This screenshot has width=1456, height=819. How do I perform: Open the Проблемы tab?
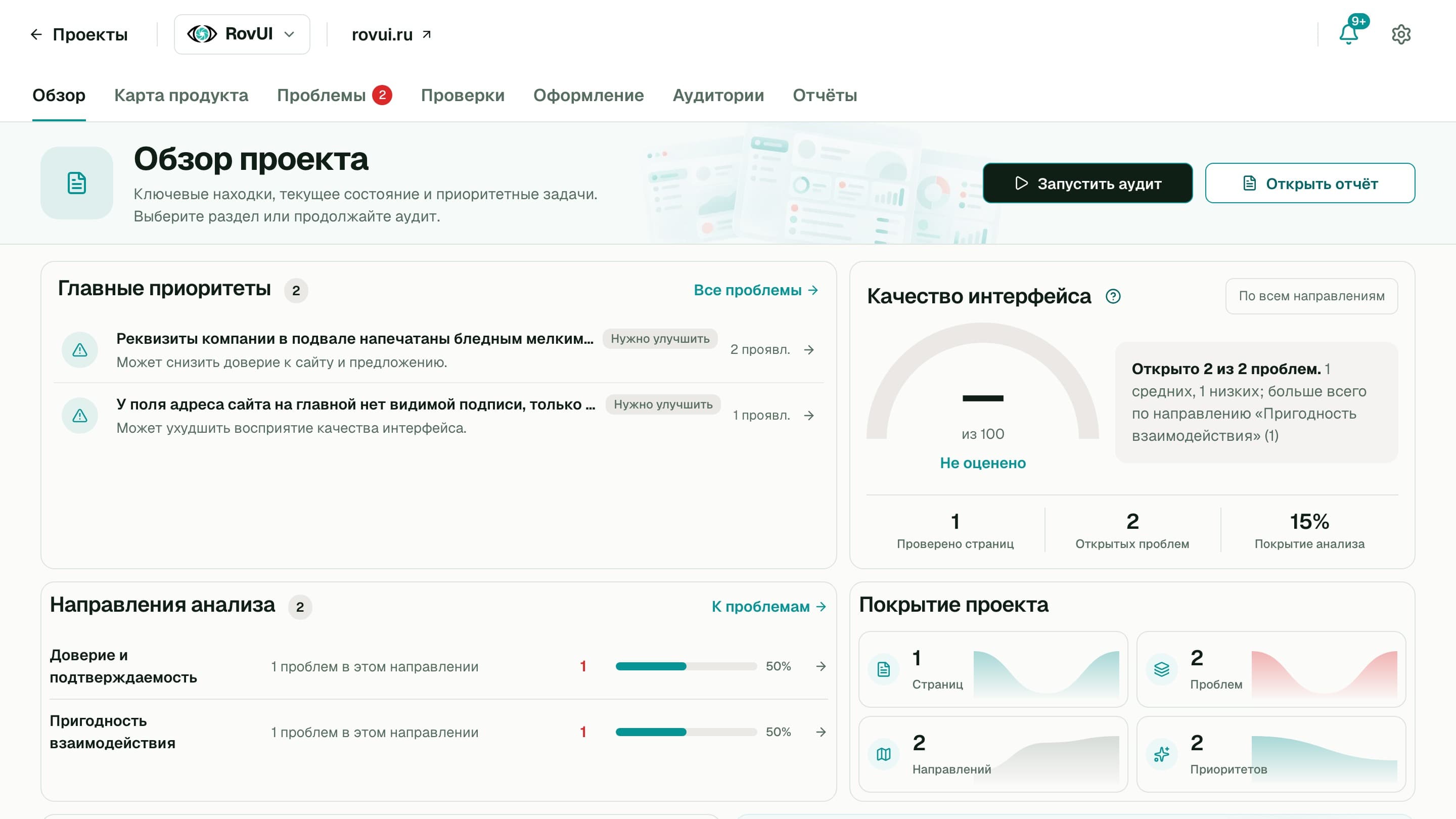(x=334, y=95)
